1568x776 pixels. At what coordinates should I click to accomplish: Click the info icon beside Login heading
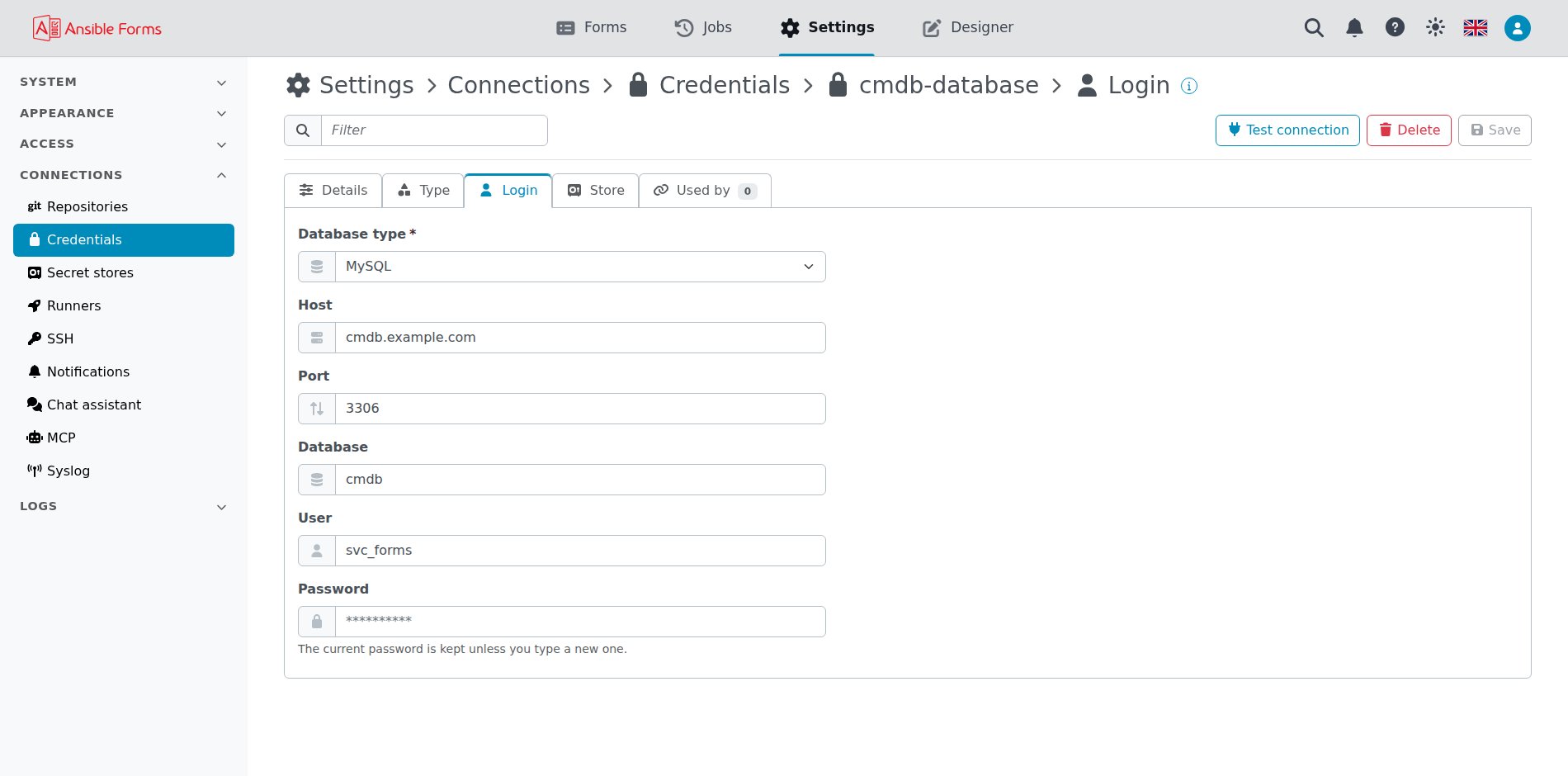click(1189, 86)
